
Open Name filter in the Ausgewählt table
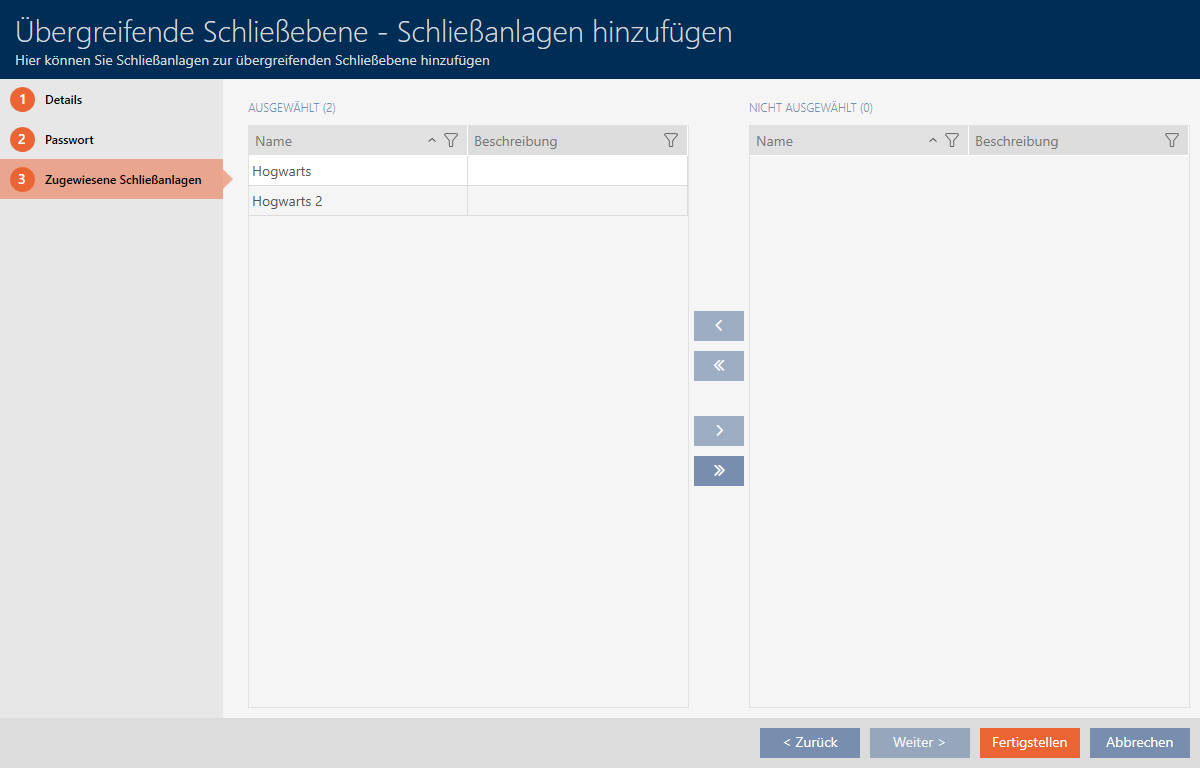(451, 141)
